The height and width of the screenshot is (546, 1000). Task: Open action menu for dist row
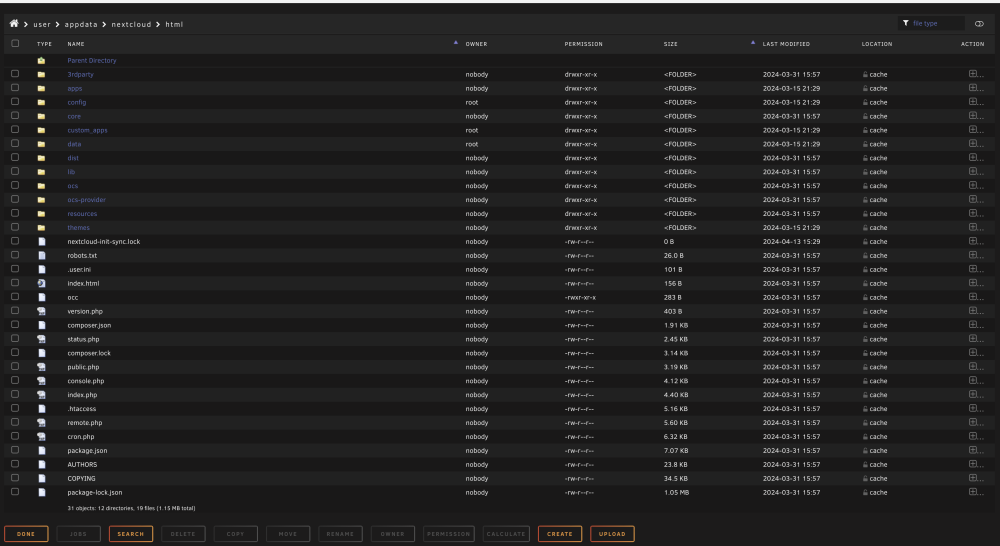pos(973,158)
